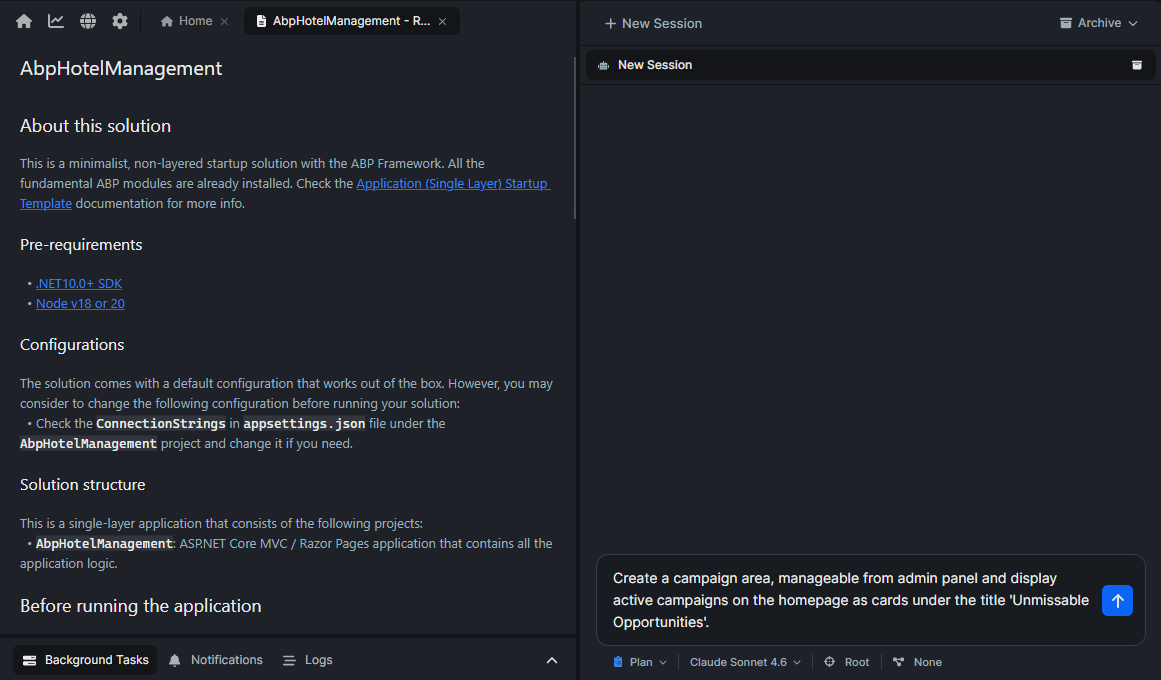Open the Archive dropdown
This screenshot has width=1161, height=680.
pos(1098,23)
